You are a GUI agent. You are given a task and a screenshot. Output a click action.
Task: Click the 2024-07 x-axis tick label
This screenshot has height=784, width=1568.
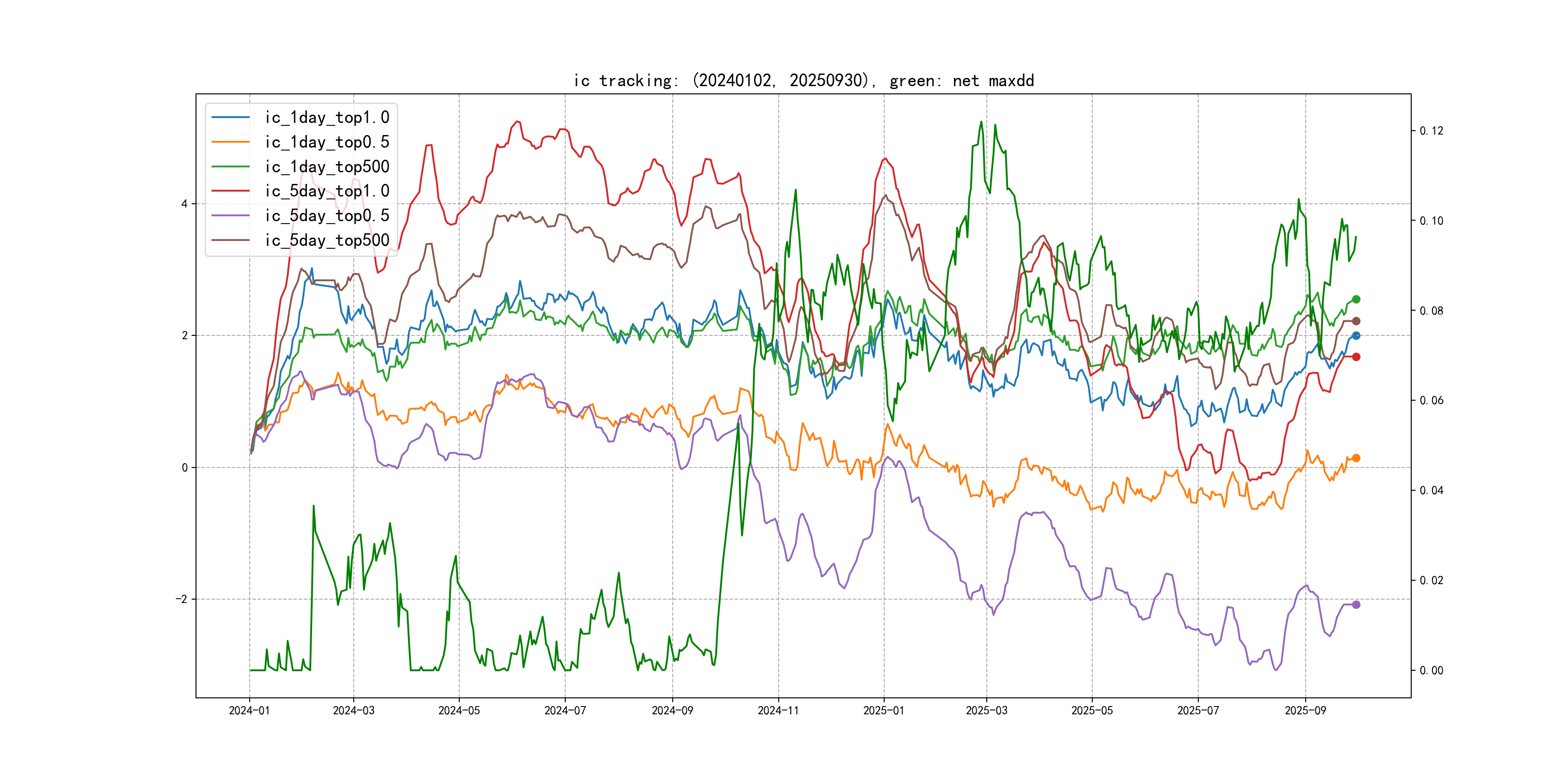point(565,710)
